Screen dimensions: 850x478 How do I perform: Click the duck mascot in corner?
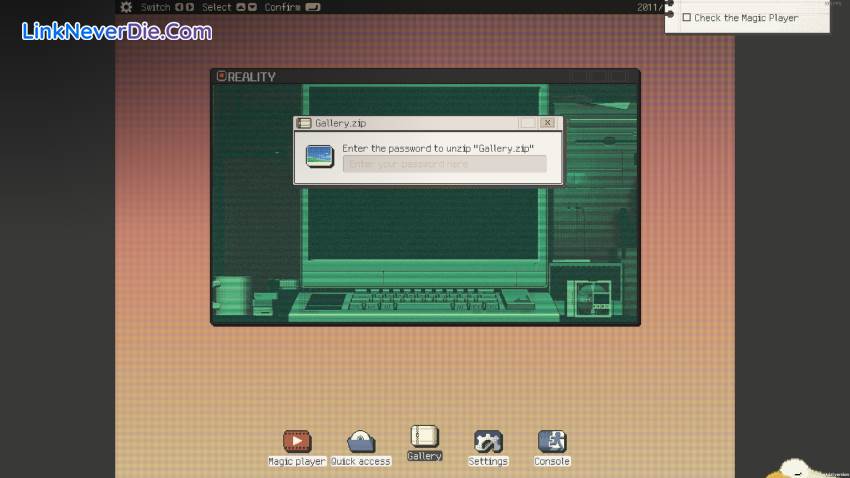(797, 468)
